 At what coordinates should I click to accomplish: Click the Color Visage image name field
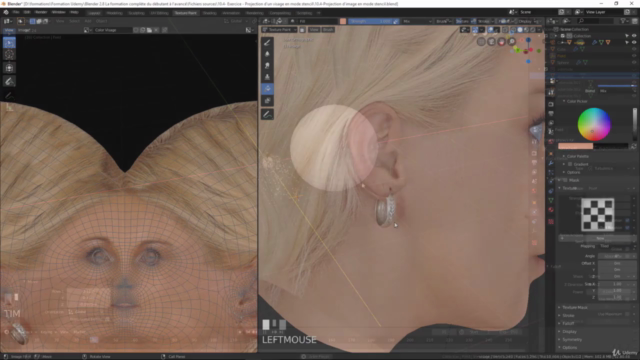coord(112,30)
